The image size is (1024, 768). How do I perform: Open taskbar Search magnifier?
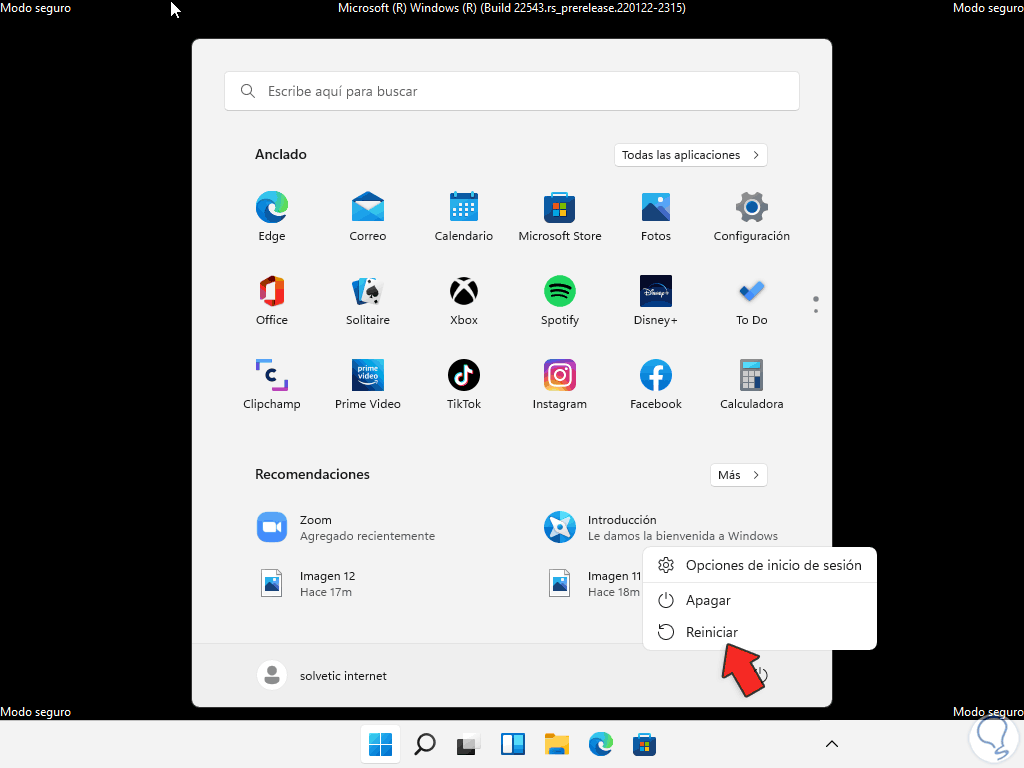tap(424, 744)
